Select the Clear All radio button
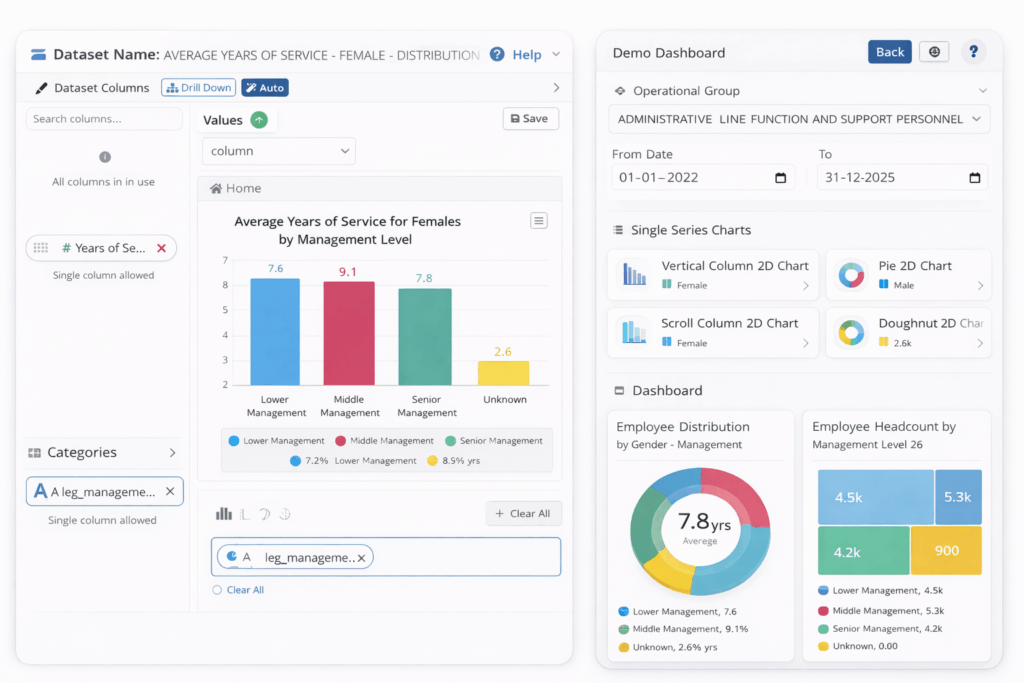This screenshot has width=1024, height=683. click(x=217, y=590)
